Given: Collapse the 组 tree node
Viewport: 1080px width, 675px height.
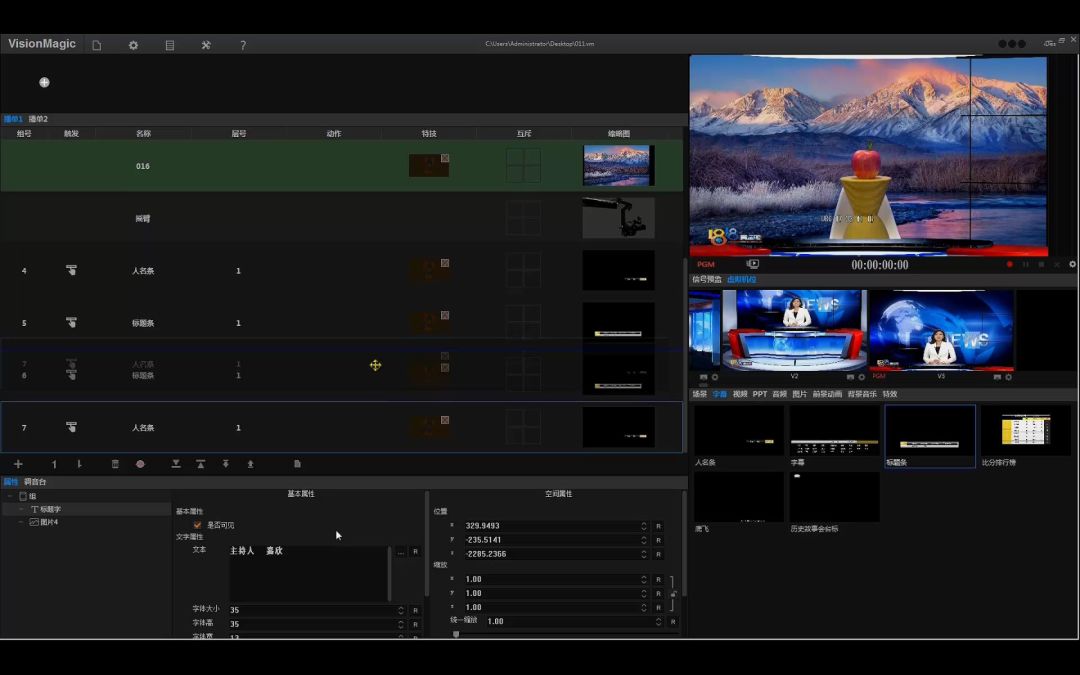Looking at the screenshot, I should [x=10, y=496].
